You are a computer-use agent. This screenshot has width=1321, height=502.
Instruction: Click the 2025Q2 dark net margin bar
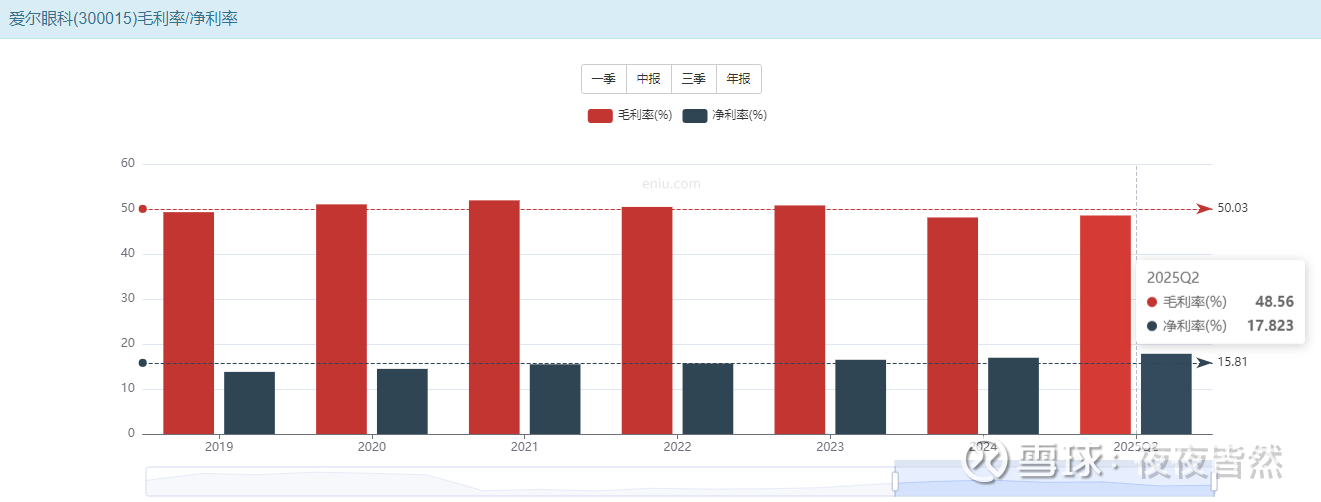coord(1167,394)
